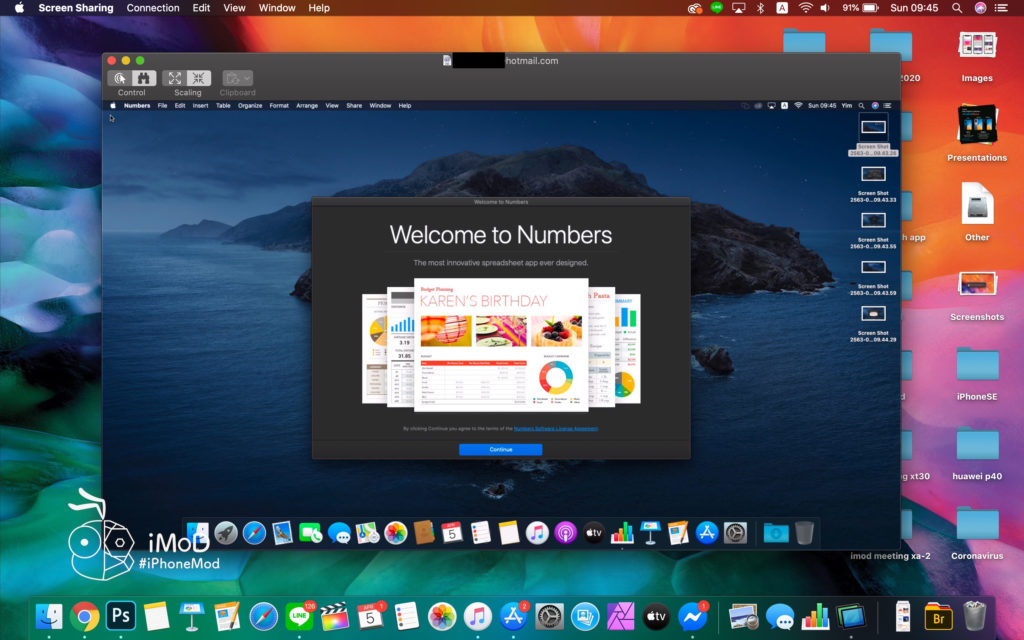The height and width of the screenshot is (640, 1024).
Task: Open Photoshop from the host dock
Action: click(119, 616)
